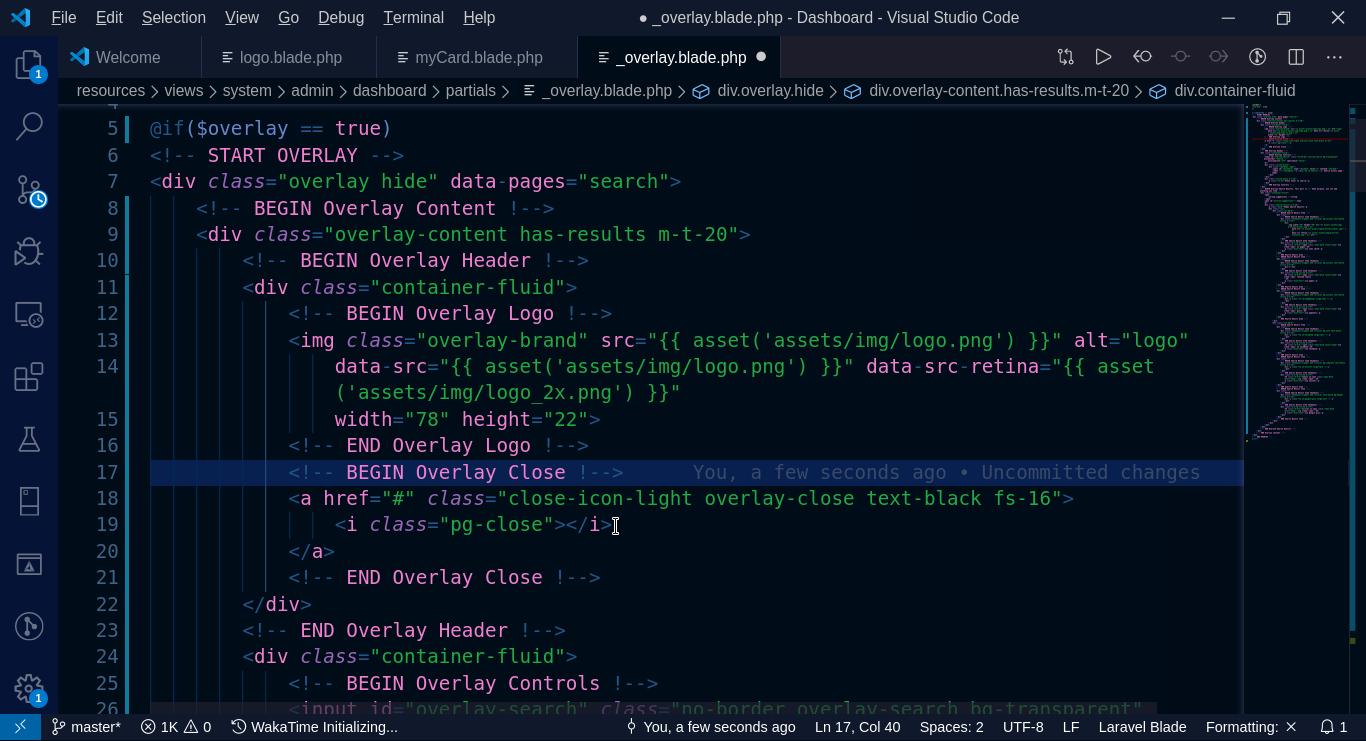Toggle the Formatting status bar item
Screen dimensions: 1366x741
pos(1250,727)
